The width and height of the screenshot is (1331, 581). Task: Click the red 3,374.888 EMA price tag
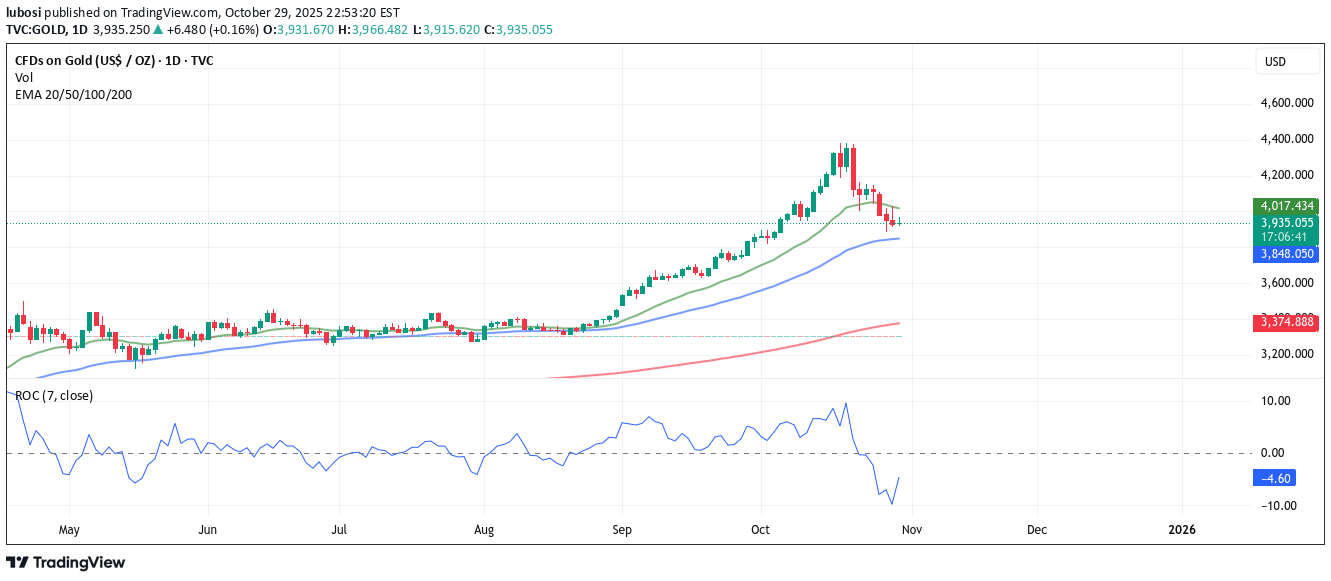1285,322
